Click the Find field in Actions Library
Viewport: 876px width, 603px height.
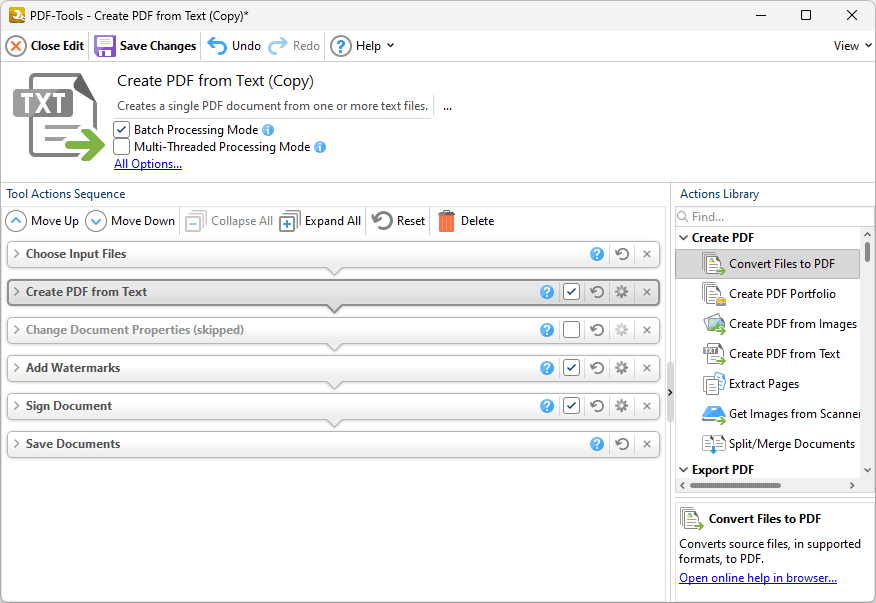[x=774, y=217]
